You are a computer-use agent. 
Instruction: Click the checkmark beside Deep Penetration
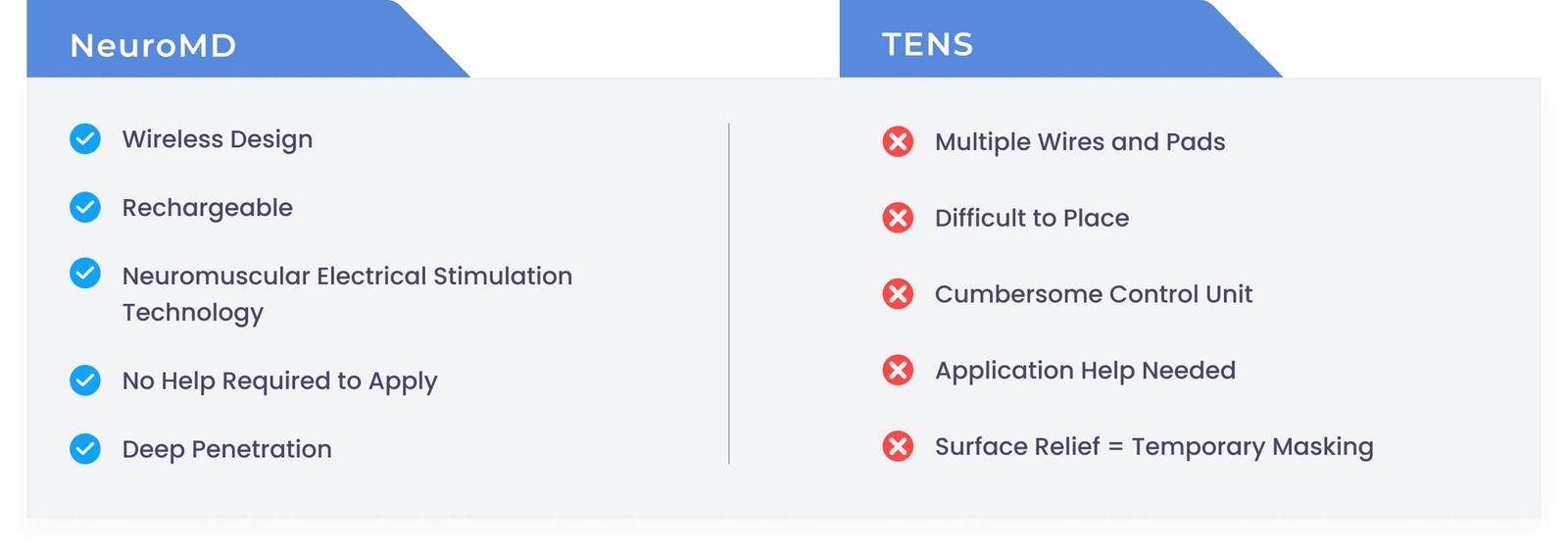point(85,449)
